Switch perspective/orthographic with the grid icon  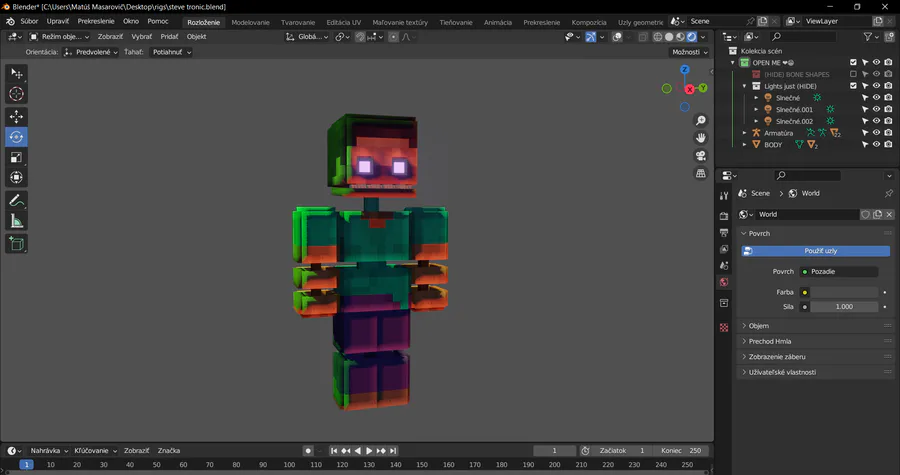coord(701,173)
